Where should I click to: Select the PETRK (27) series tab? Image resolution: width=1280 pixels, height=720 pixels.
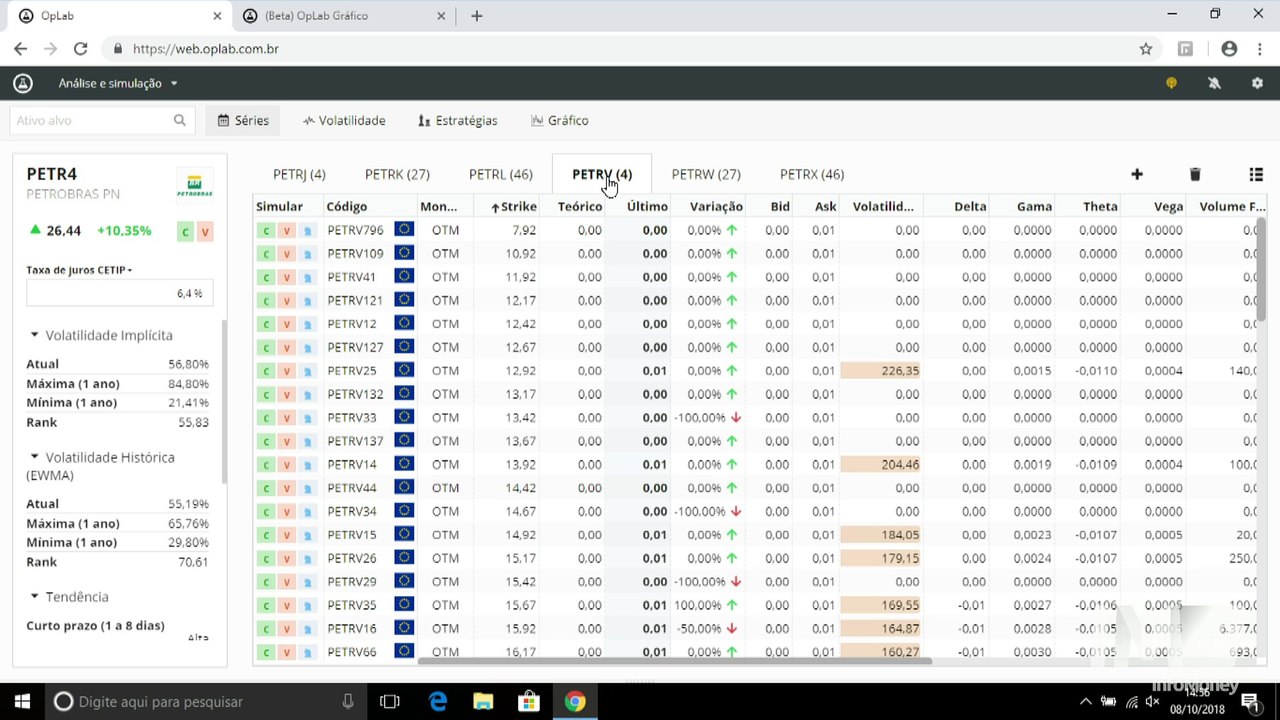397,174
